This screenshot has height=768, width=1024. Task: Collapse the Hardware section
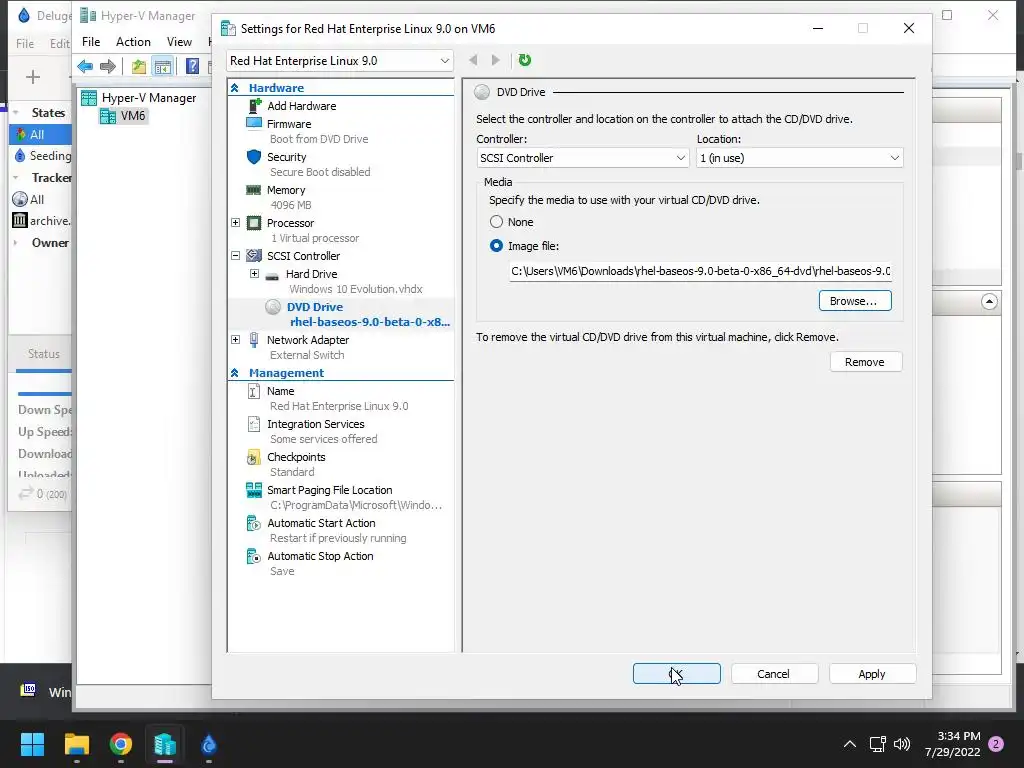234,88
